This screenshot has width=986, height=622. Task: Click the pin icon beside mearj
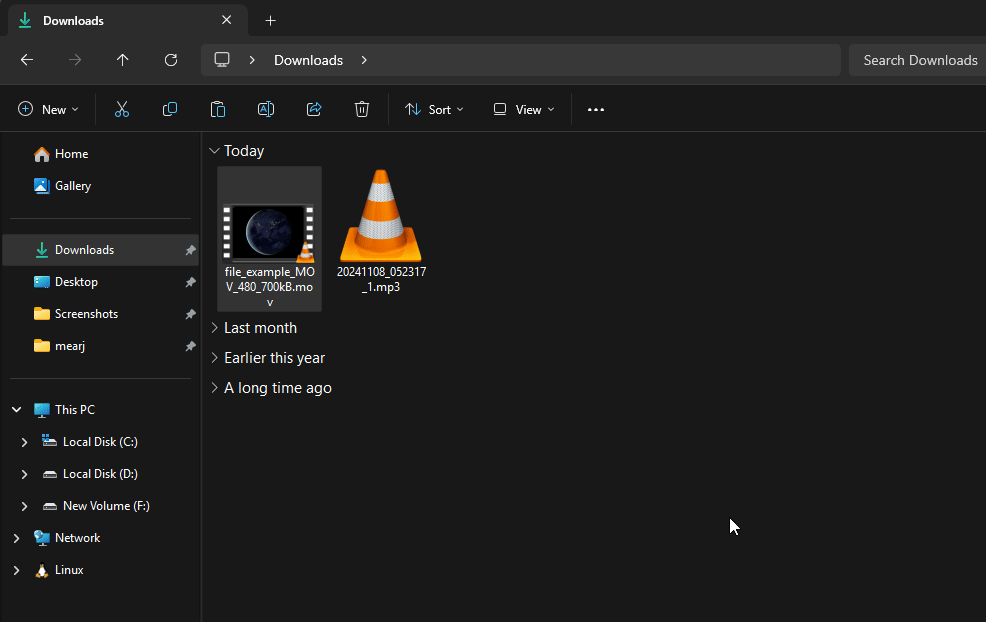click(190, 347)
